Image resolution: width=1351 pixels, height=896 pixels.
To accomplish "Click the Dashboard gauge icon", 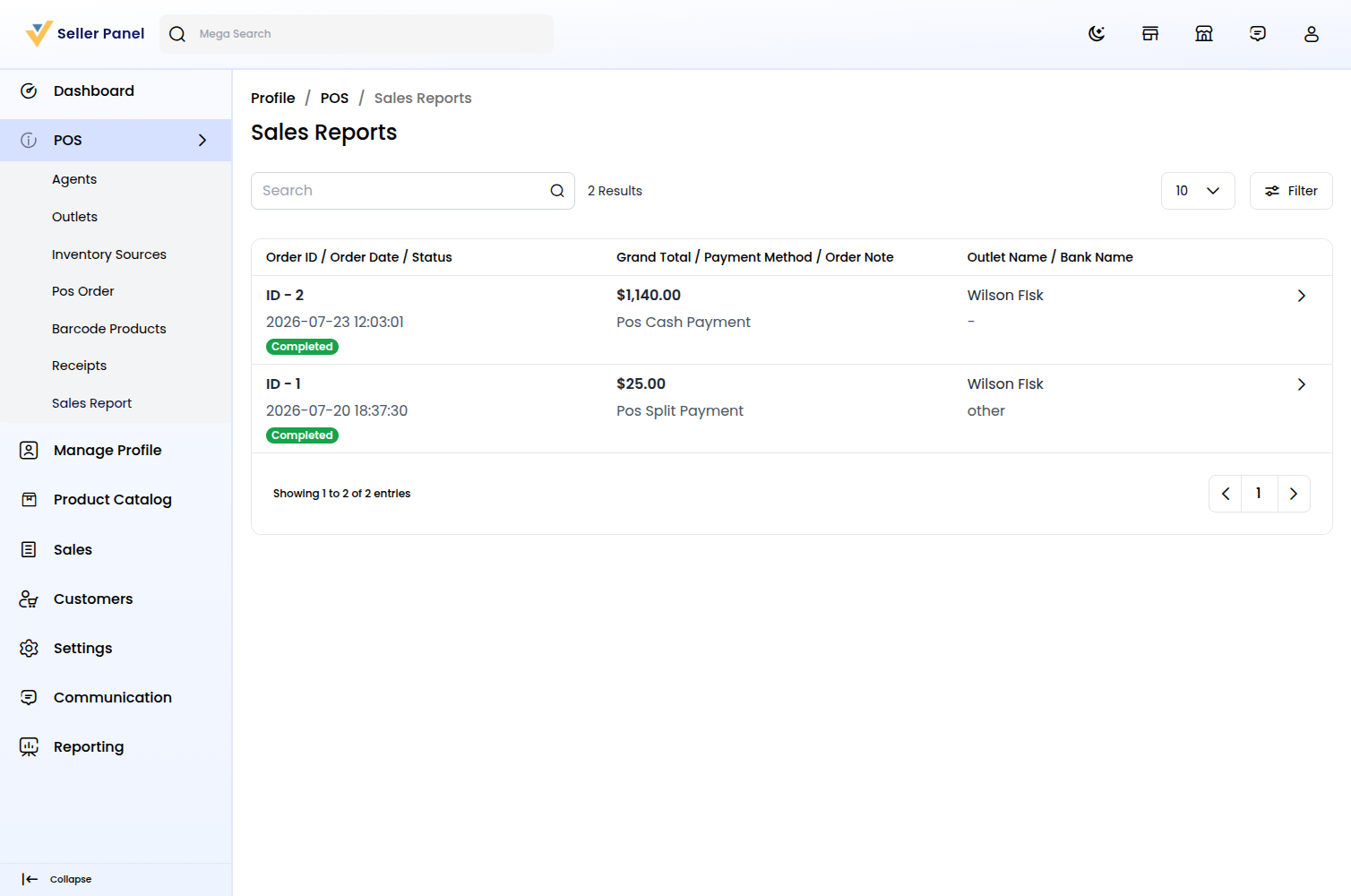I will (29, 91).
